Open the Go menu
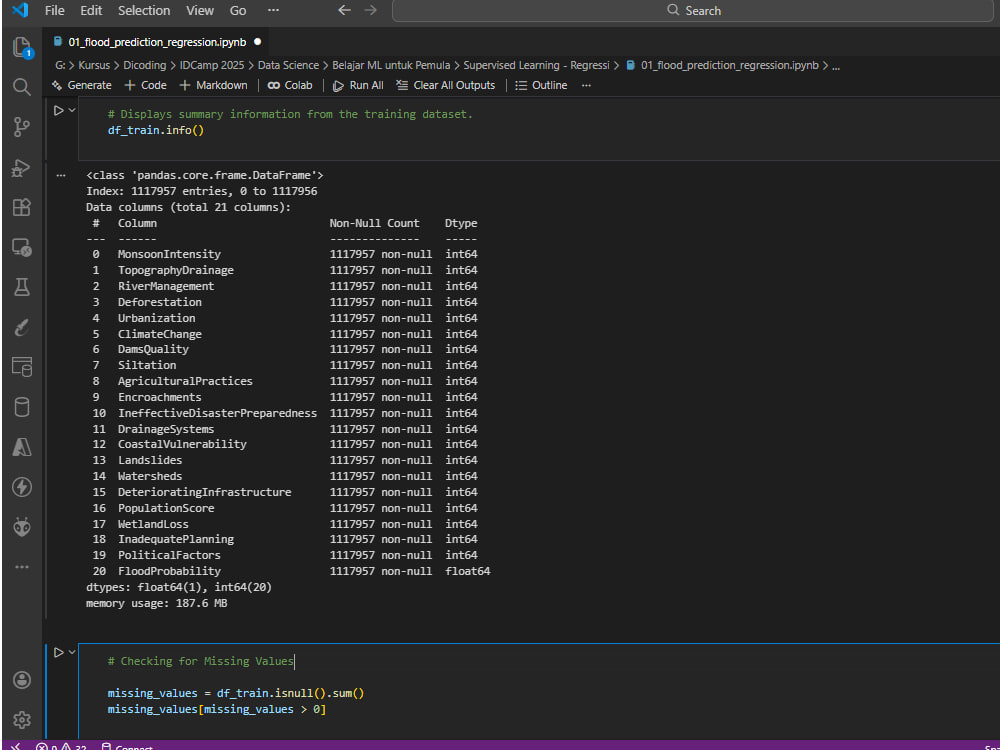Viewport: 1000px width, 750px height. [238, 10]
